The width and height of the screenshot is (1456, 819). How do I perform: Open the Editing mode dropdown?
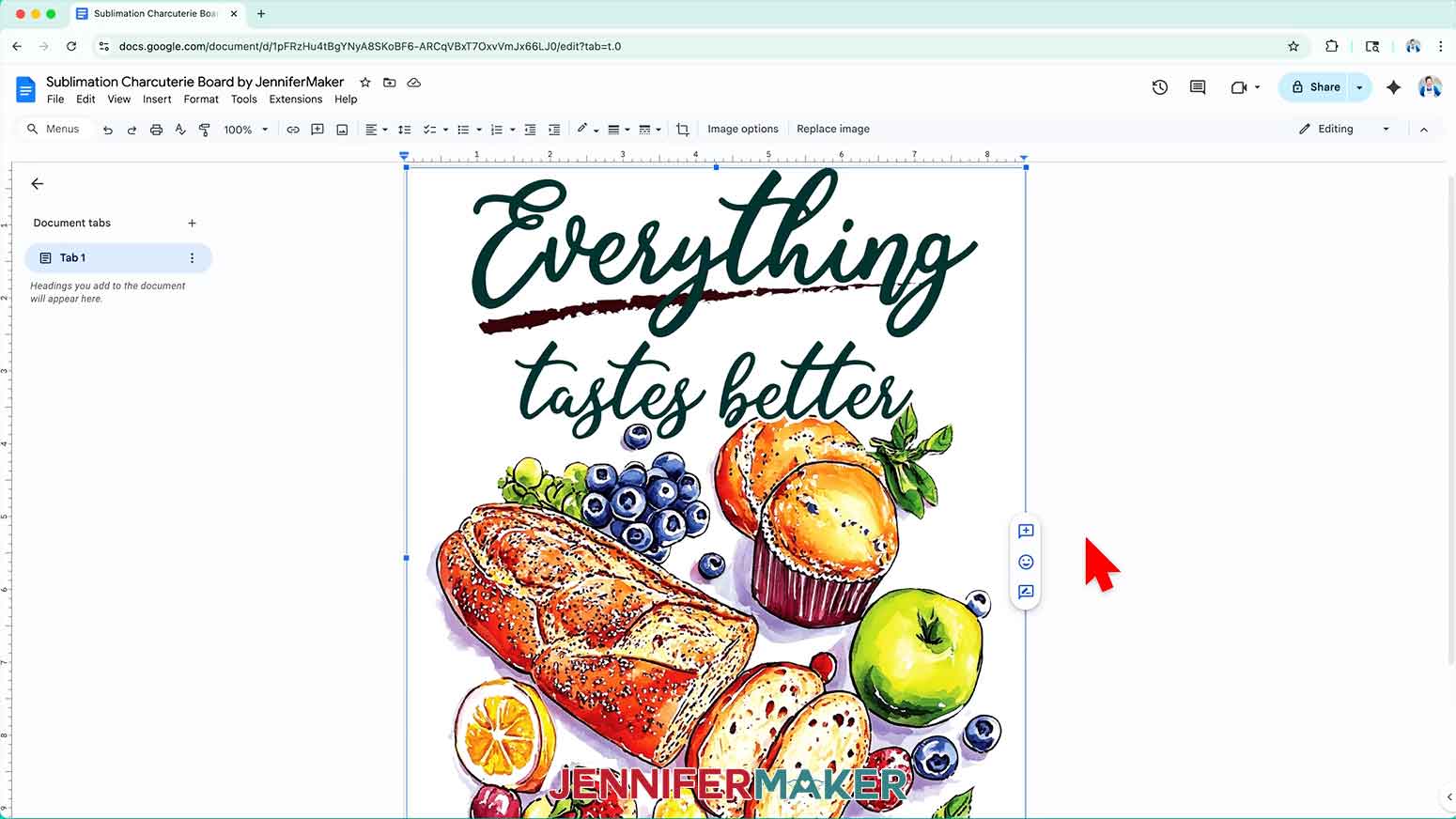(x=1344, y=130)
